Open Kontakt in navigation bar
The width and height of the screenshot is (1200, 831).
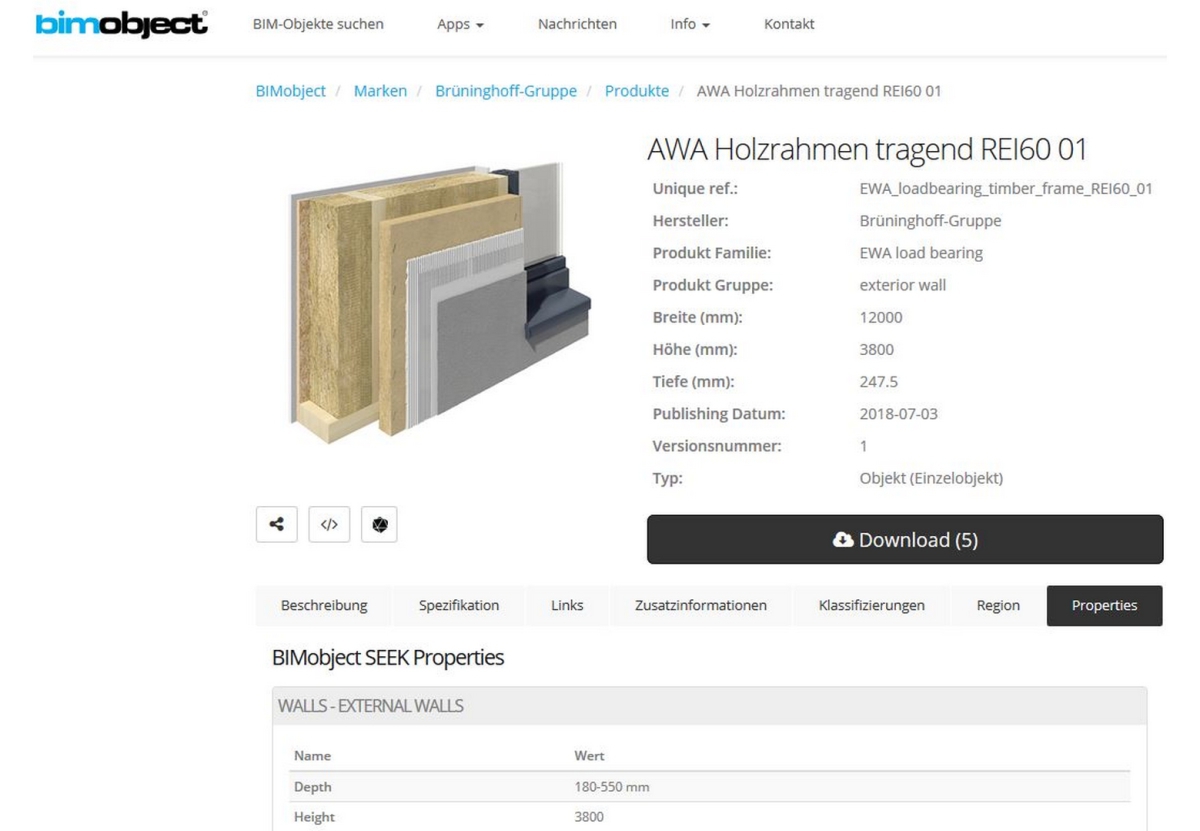pos(789,24)
